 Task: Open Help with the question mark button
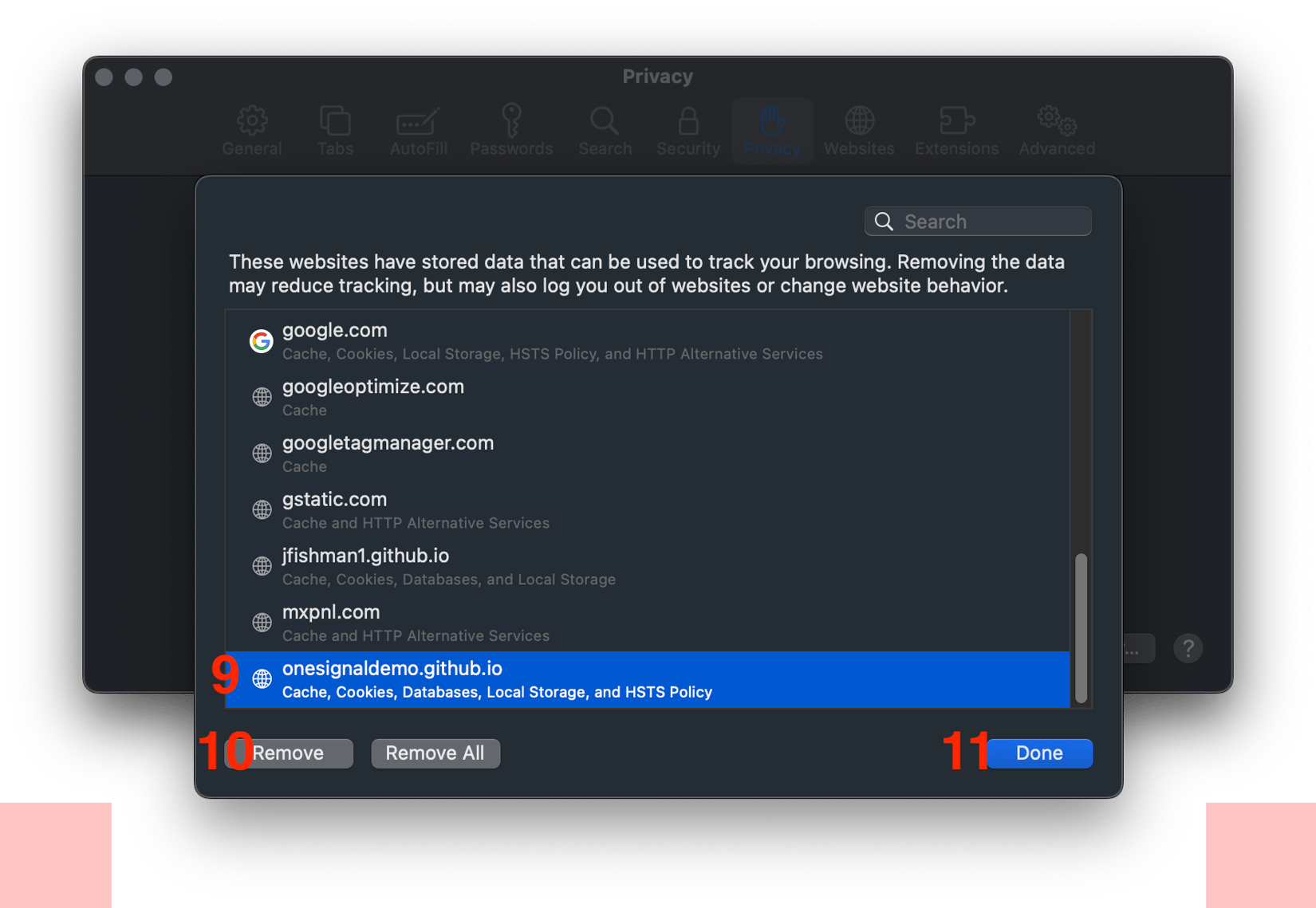(x=1188, y=649)
